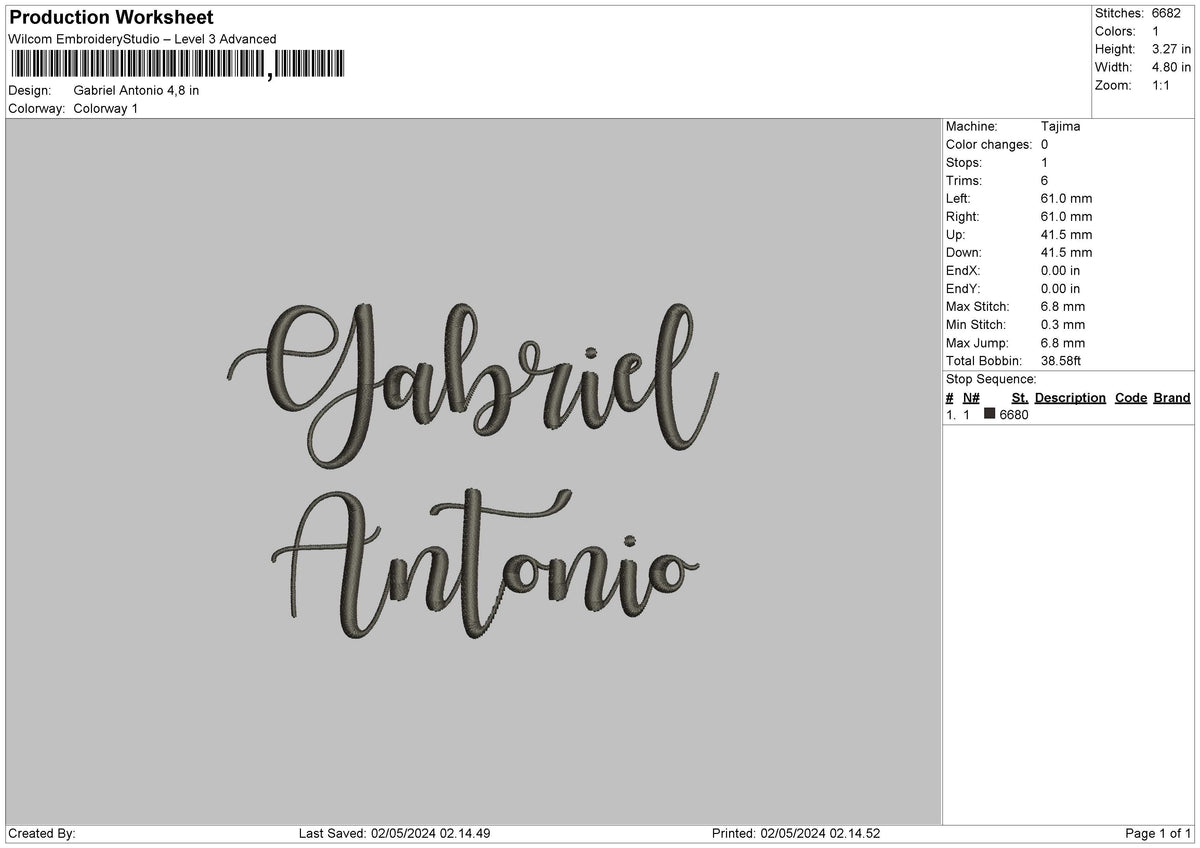The image size is (1200, 848).
Task: Click the 'EndX:' label
Action: 963,270
